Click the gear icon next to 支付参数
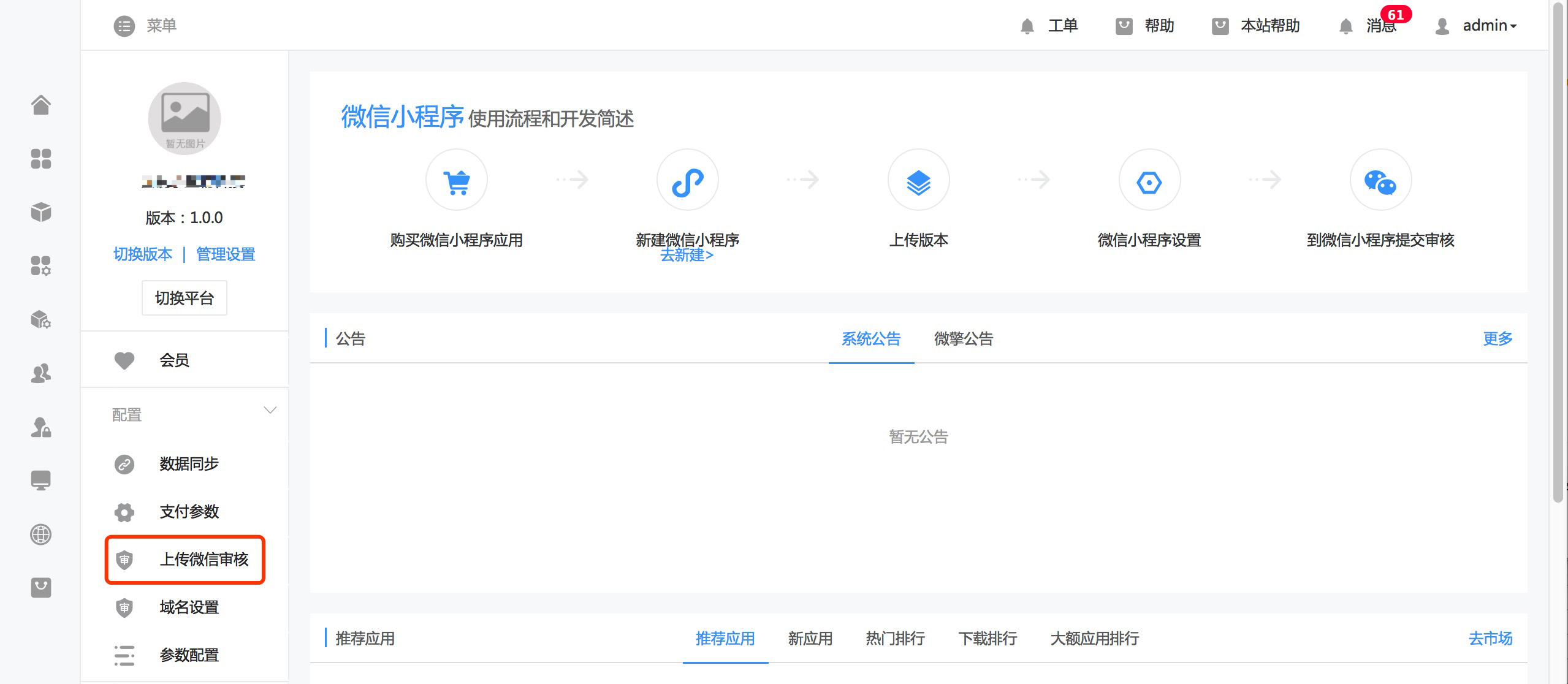This screenshot has width=1568, height=684. 124,512
